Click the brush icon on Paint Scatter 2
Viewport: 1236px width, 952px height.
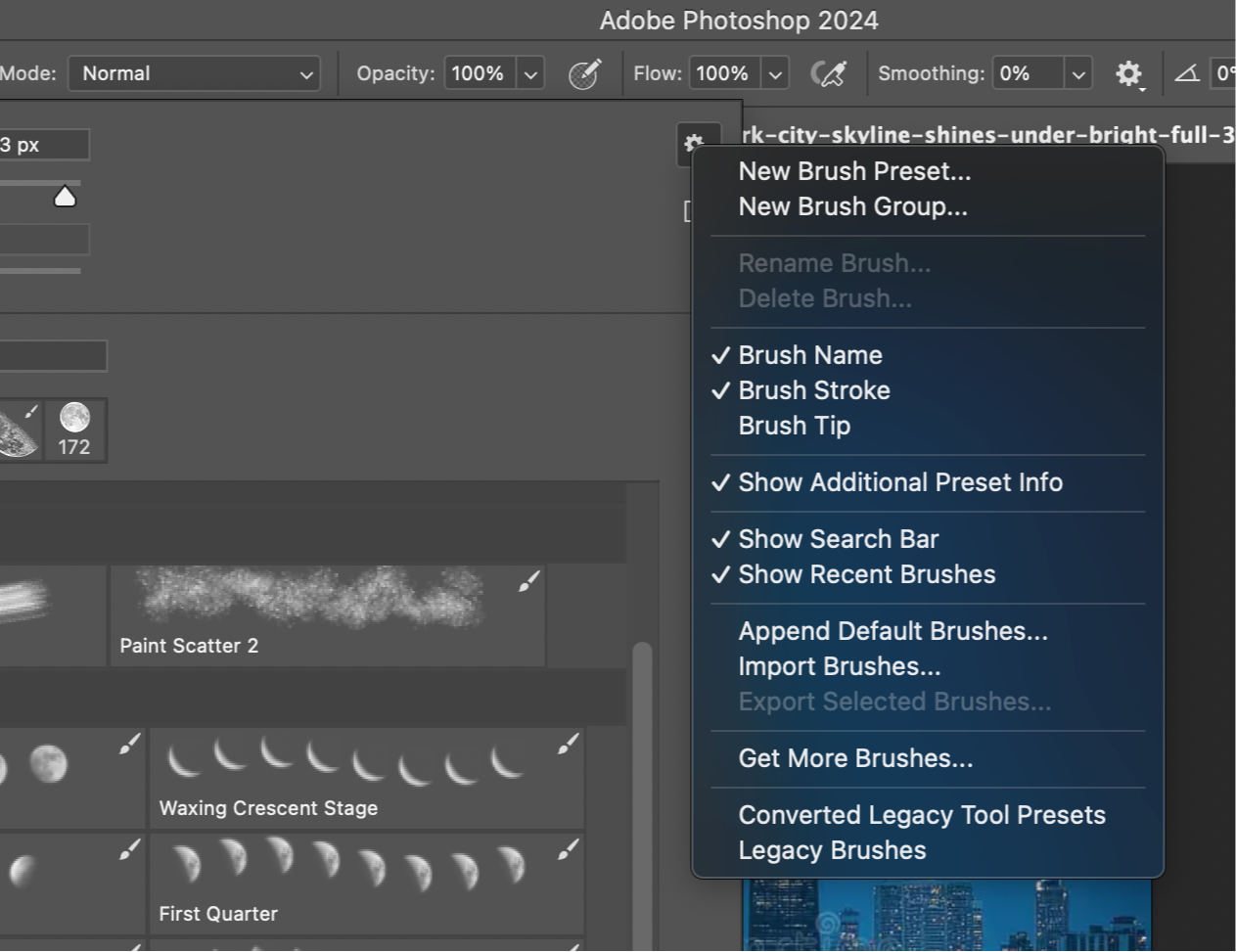click(x=528, y=582)
